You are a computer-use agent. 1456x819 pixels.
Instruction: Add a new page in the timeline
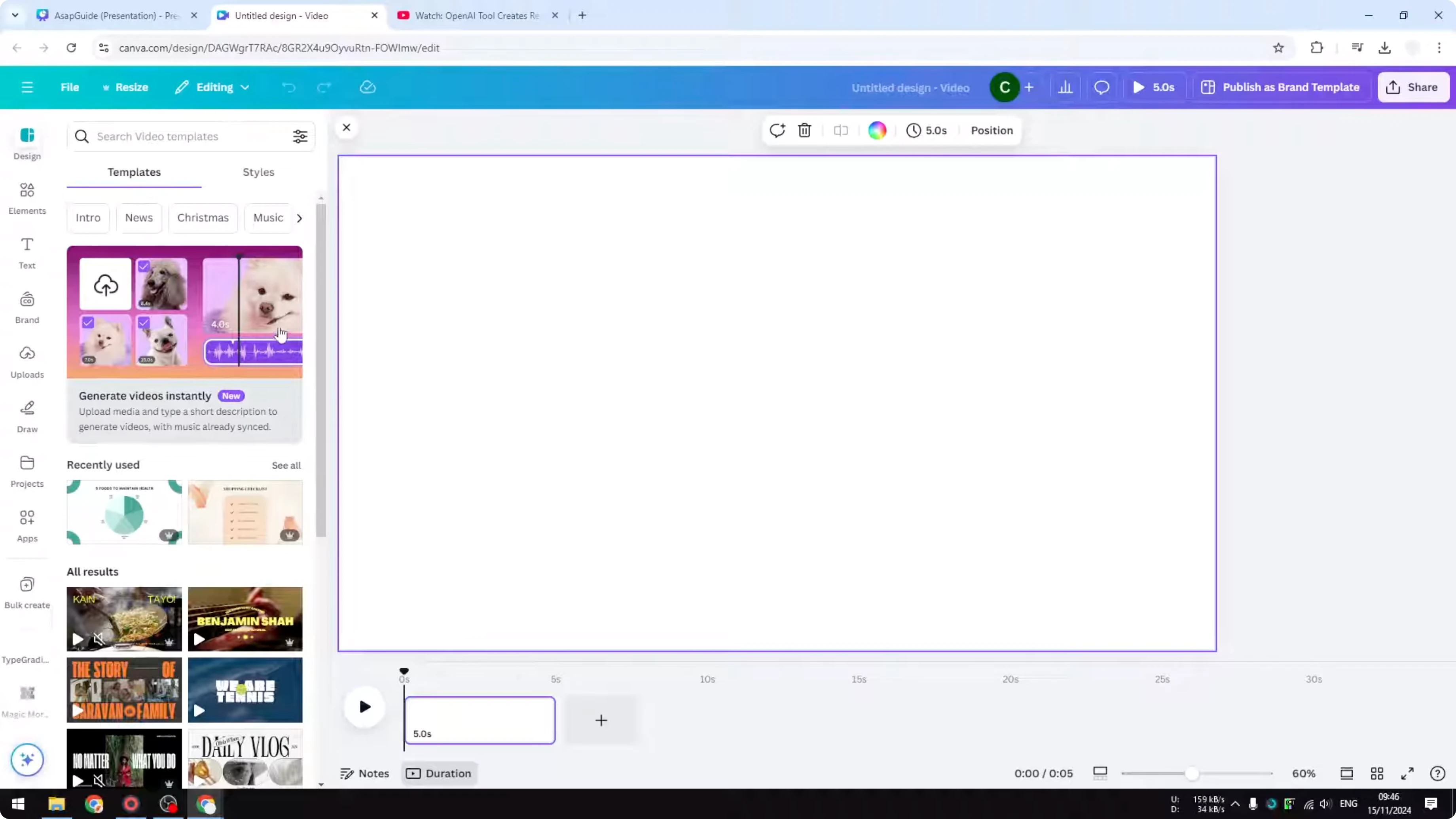(601, 720)
